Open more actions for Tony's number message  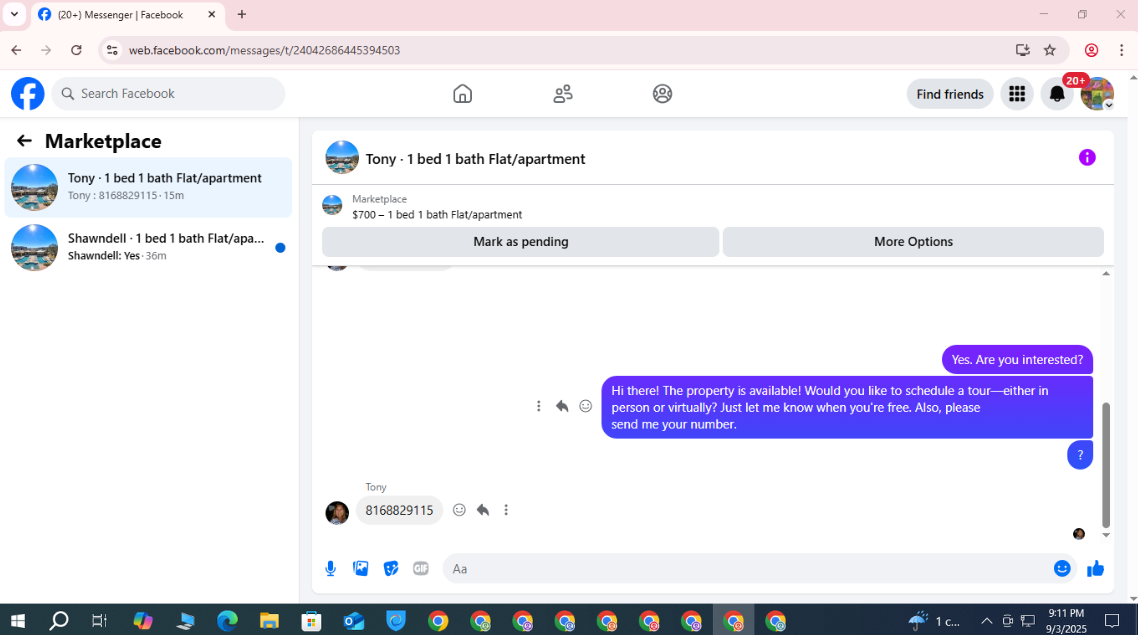pyautogui.click(x=506, y=510)
